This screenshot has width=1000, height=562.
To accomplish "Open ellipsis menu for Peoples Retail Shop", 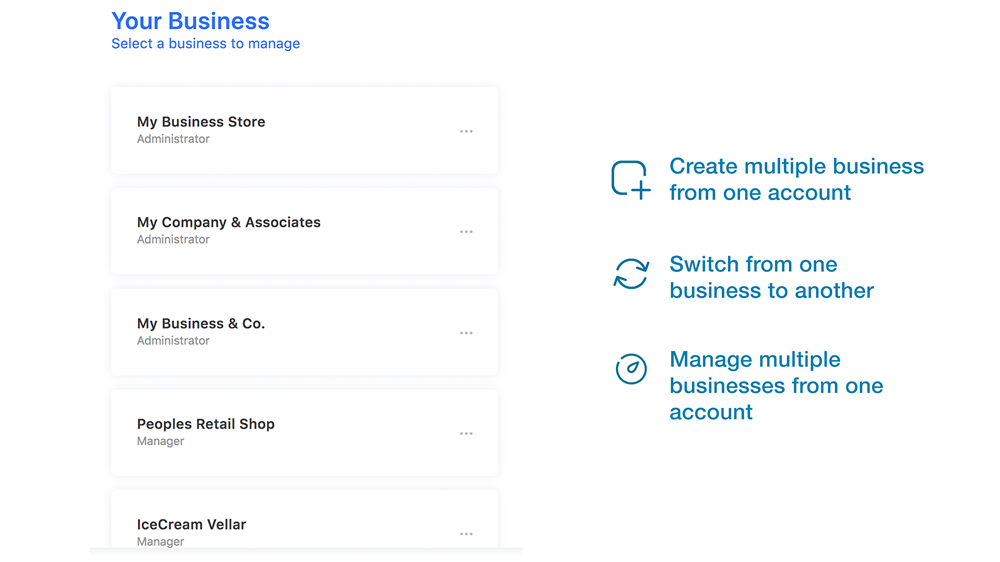I will (466, 434).
